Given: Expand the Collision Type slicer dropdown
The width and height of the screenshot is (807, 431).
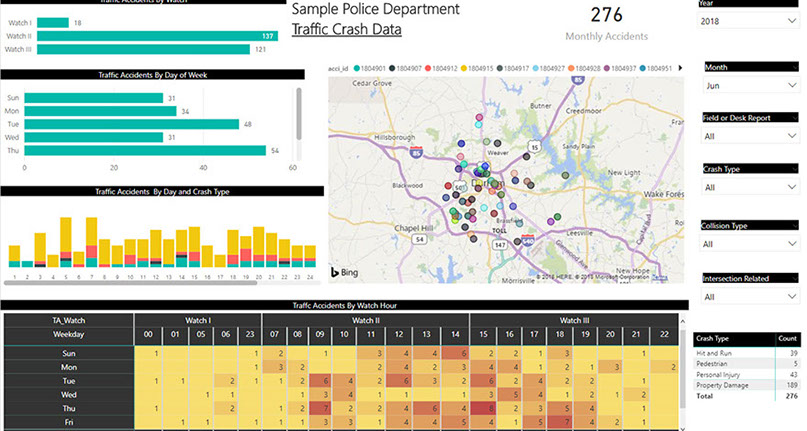Looking at the screenshot, I should pyautogui.click(x=744, y=242).
